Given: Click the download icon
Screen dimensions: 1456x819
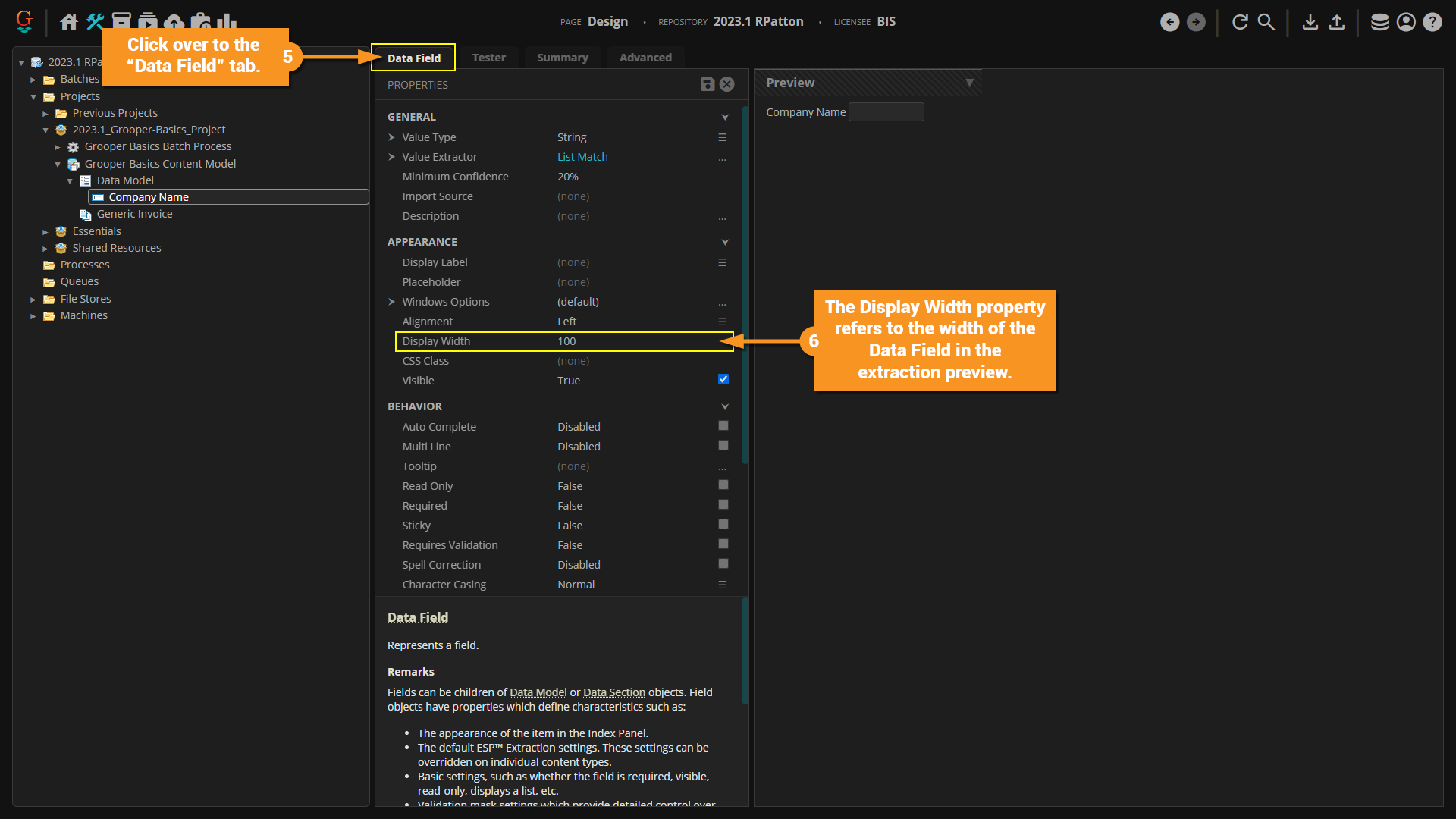Looking at the screenshot, I should 1310,22.
